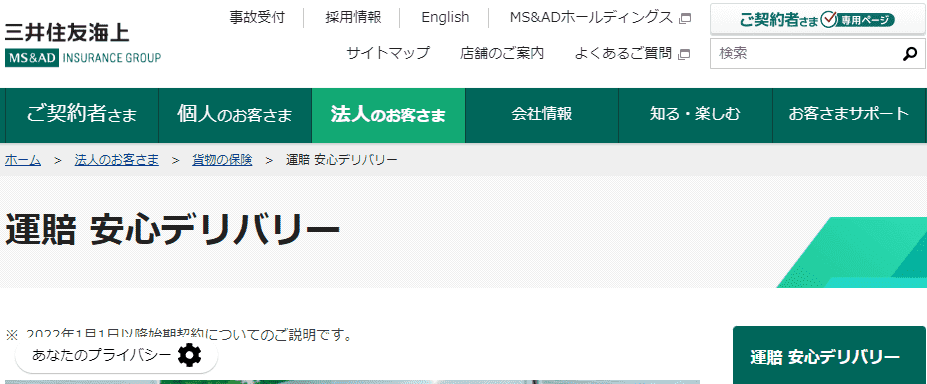Open the 事故受付 link
Viewport: 927px width, 384px height.
coord(257,17)
